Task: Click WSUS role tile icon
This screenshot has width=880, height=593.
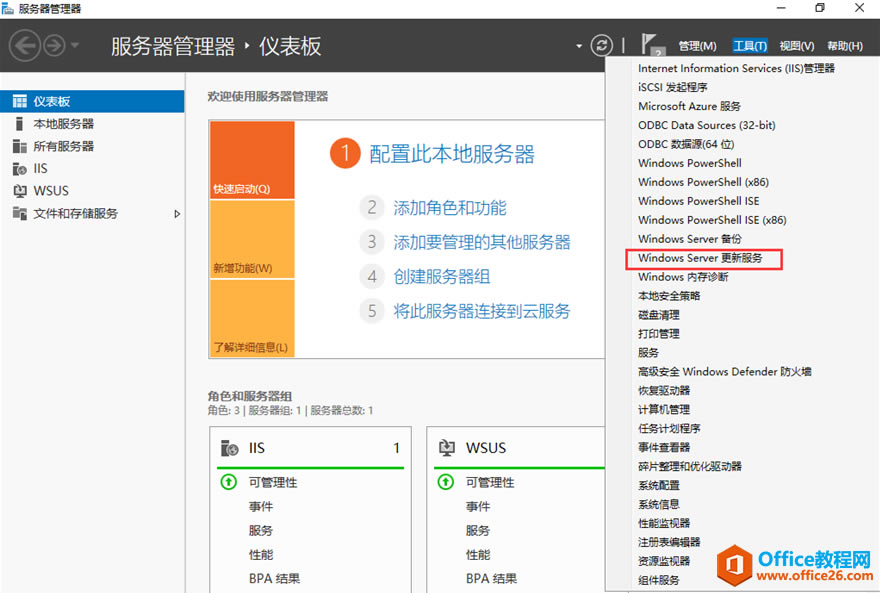Action: pyautogui.click(x=447, y=448)
